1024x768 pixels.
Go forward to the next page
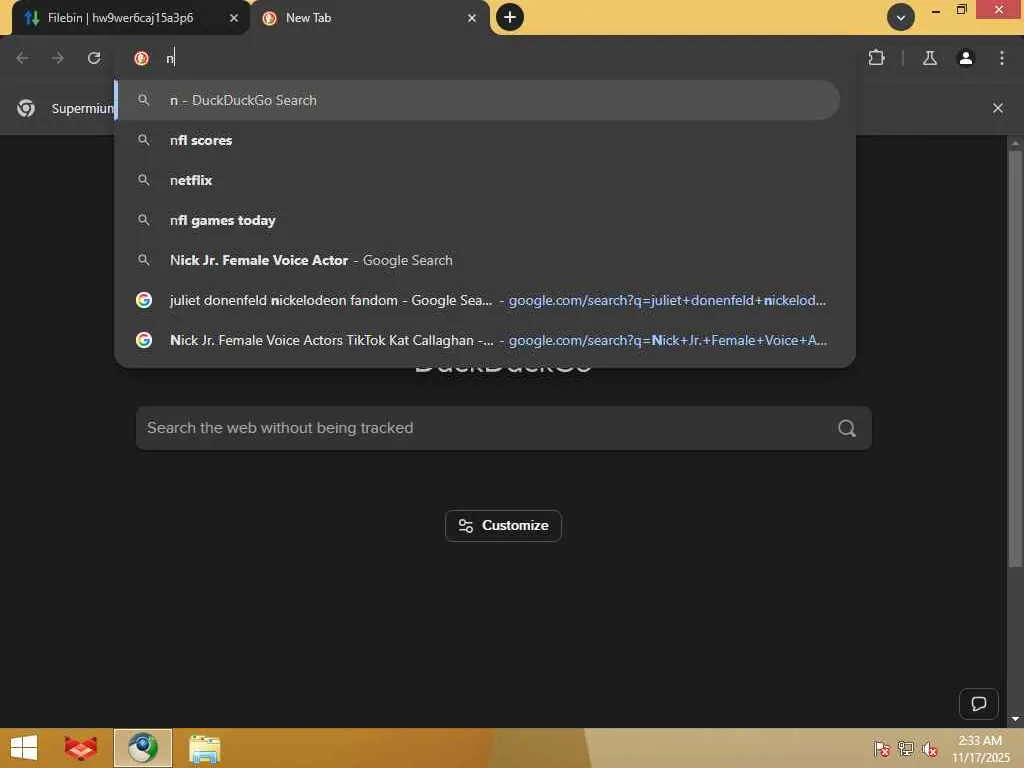point(57,58)
